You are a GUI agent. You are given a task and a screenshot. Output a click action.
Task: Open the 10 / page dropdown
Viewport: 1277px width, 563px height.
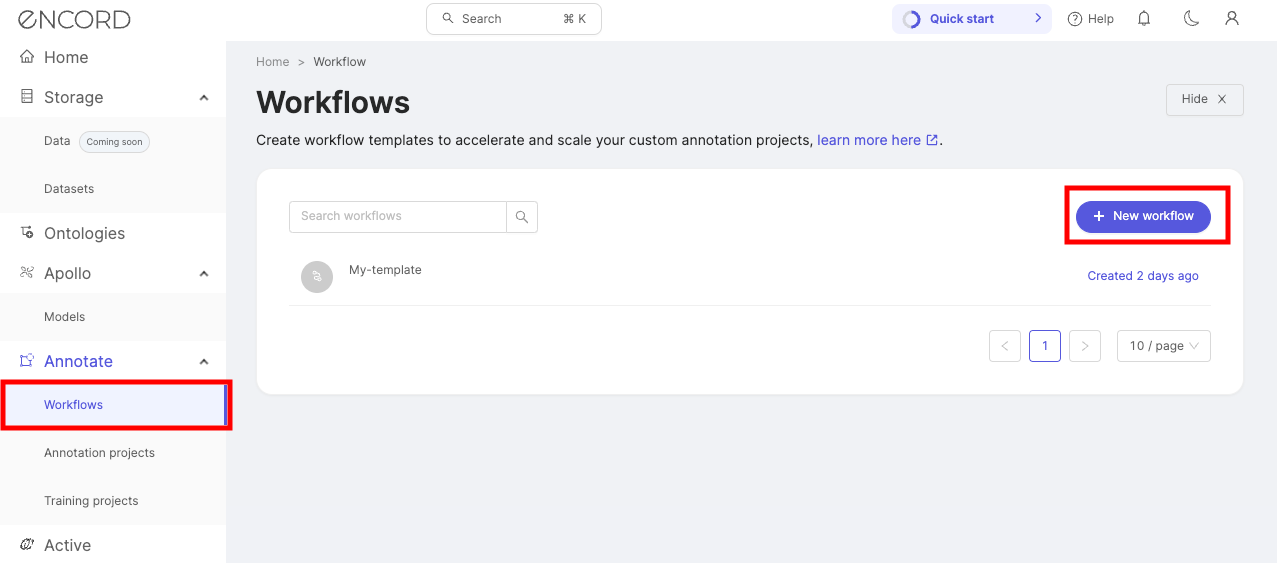click(1164, 346)
